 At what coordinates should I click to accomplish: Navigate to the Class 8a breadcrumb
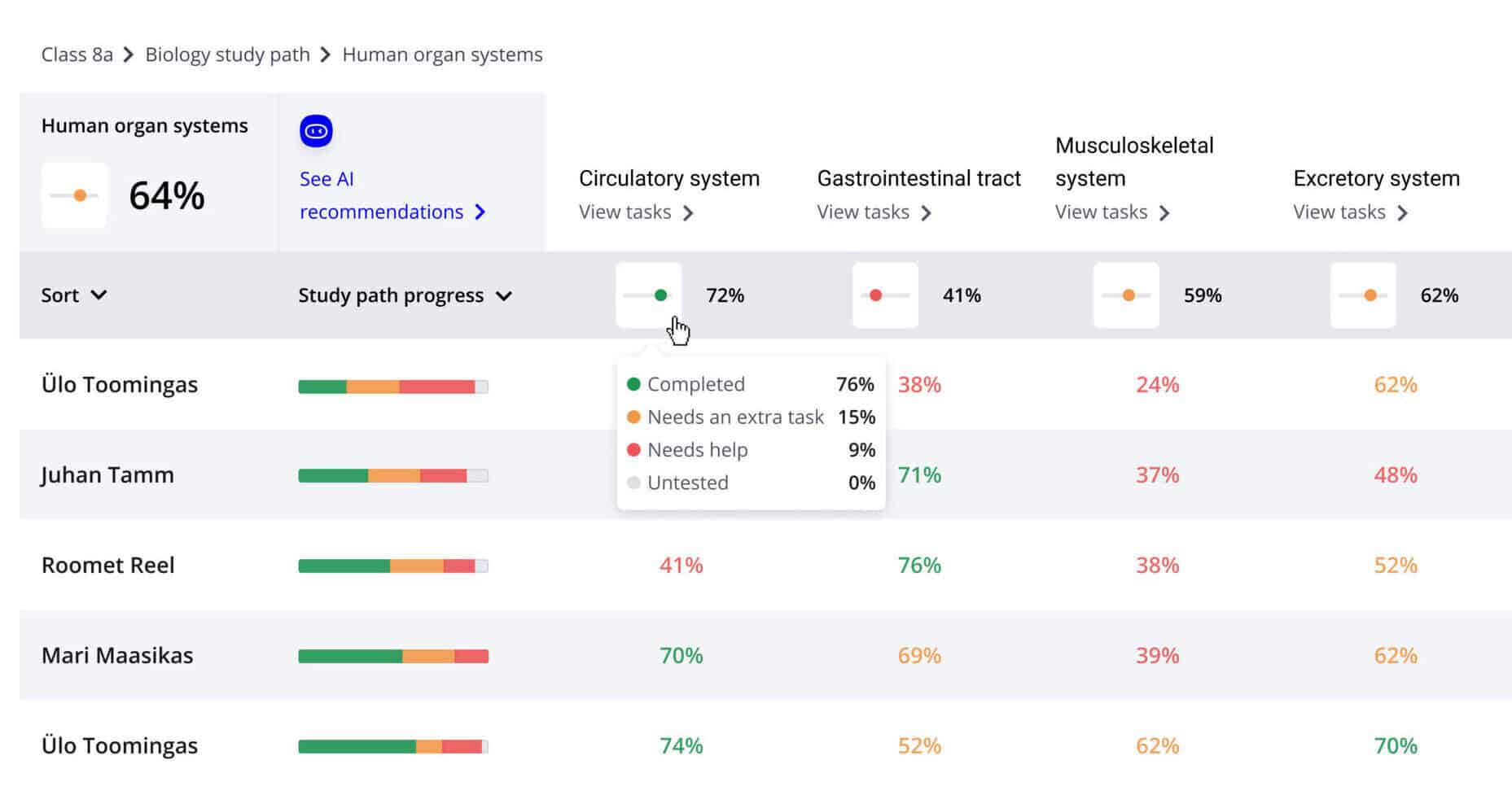(x=77, y=54)
